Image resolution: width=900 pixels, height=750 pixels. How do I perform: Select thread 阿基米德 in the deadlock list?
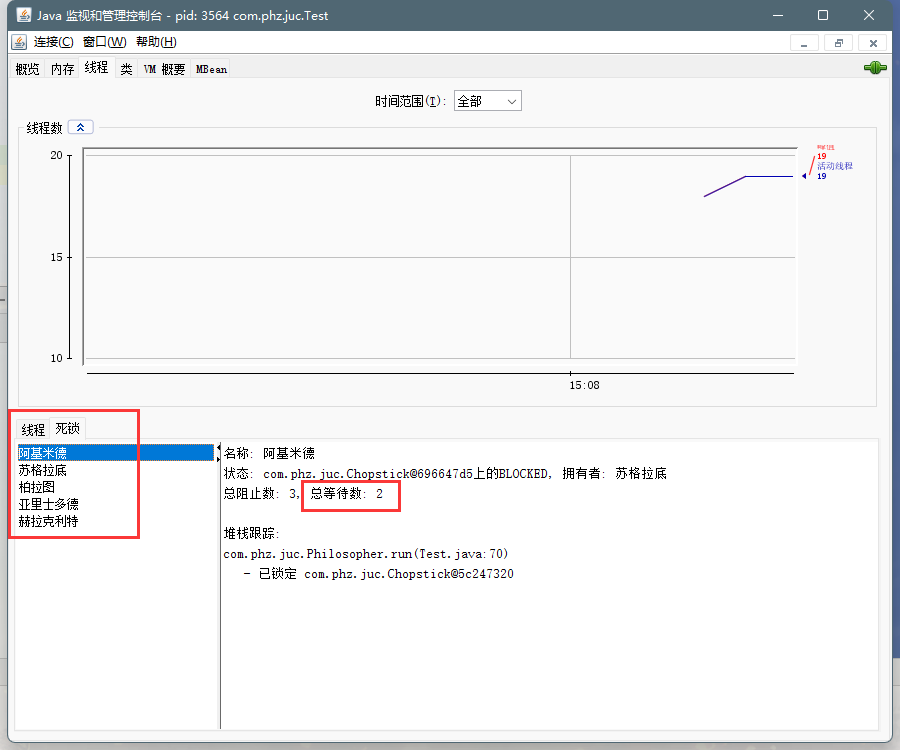(115, 453)
